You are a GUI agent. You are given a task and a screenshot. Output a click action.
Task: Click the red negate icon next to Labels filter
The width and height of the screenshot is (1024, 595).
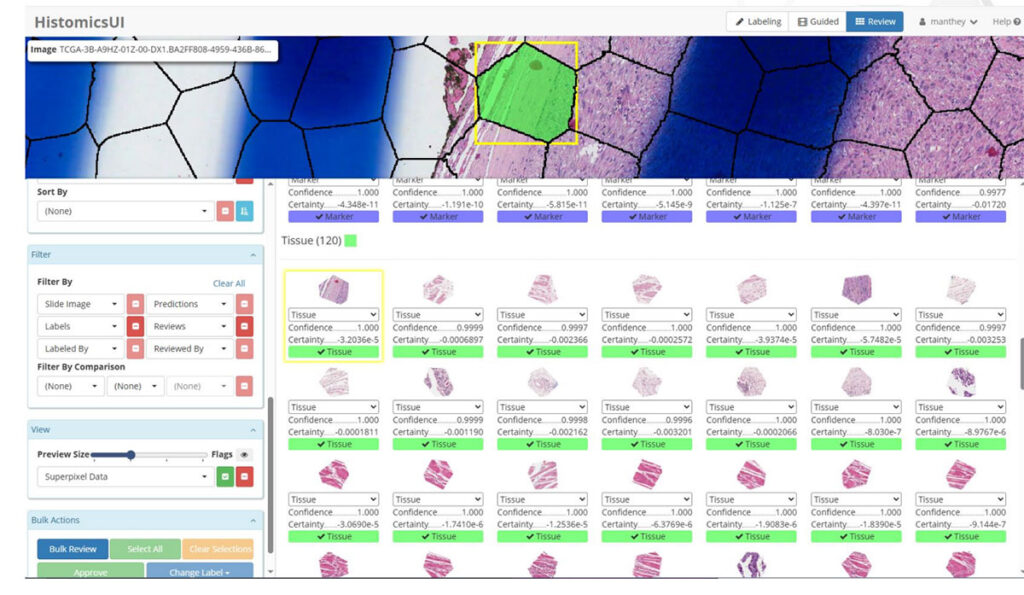[x=135, y=326]
